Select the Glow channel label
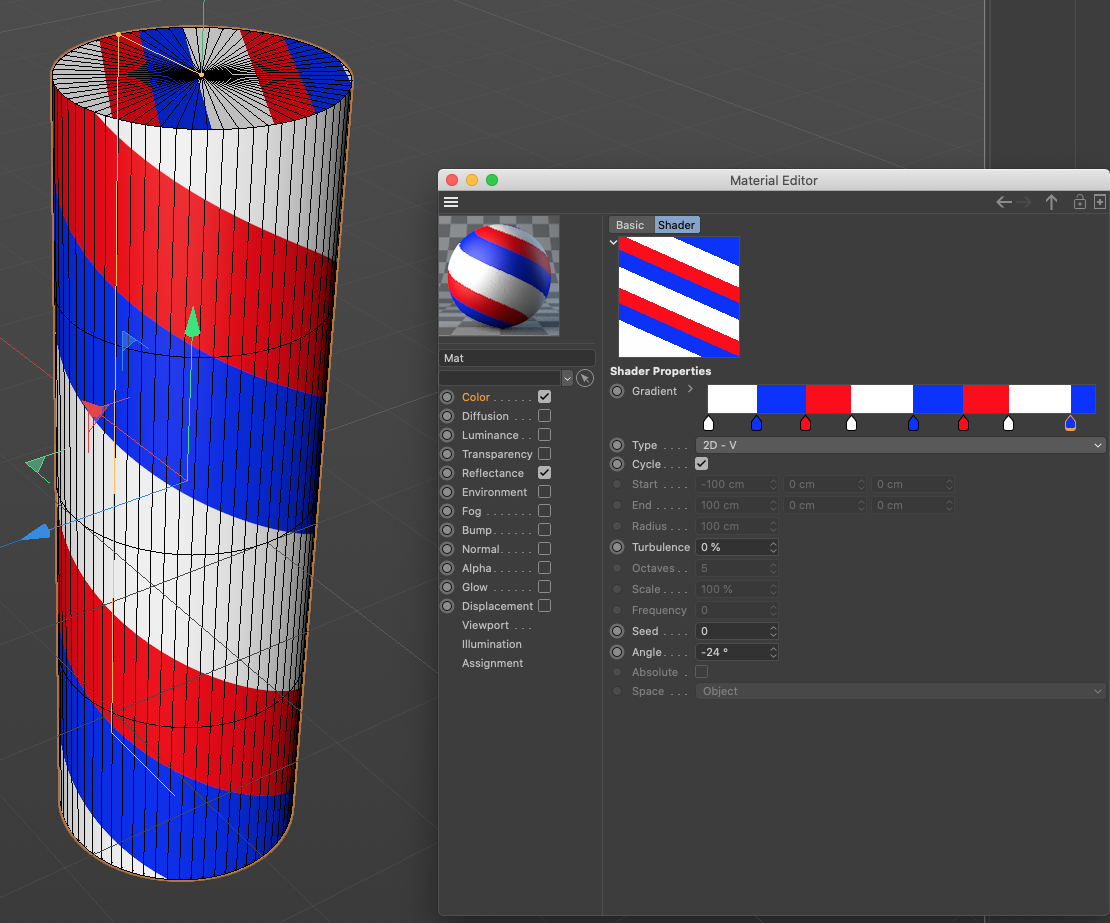 click(x=474, y=587)
